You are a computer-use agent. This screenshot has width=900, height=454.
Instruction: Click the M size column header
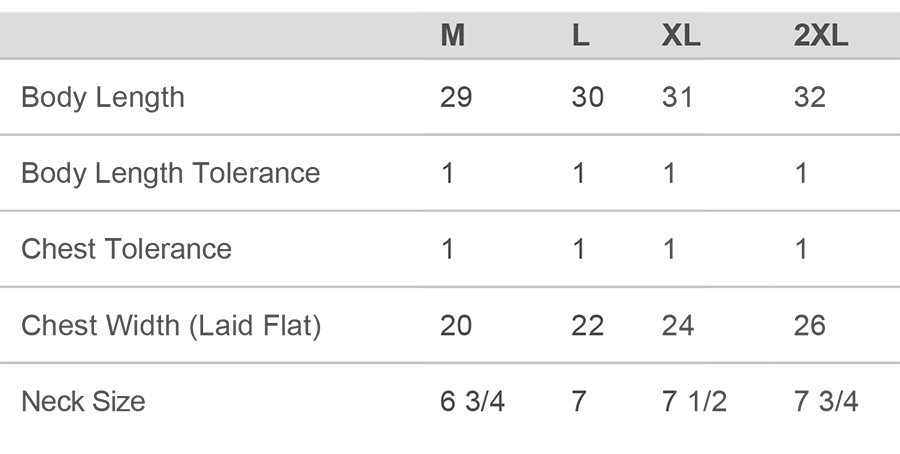(452, 36)
